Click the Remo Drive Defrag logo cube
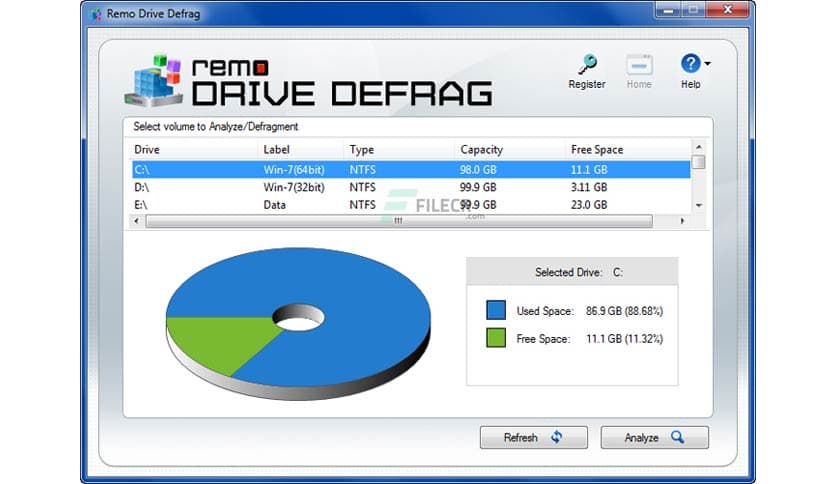This screenshot has width=836, height=484. [x=154, y=80]
